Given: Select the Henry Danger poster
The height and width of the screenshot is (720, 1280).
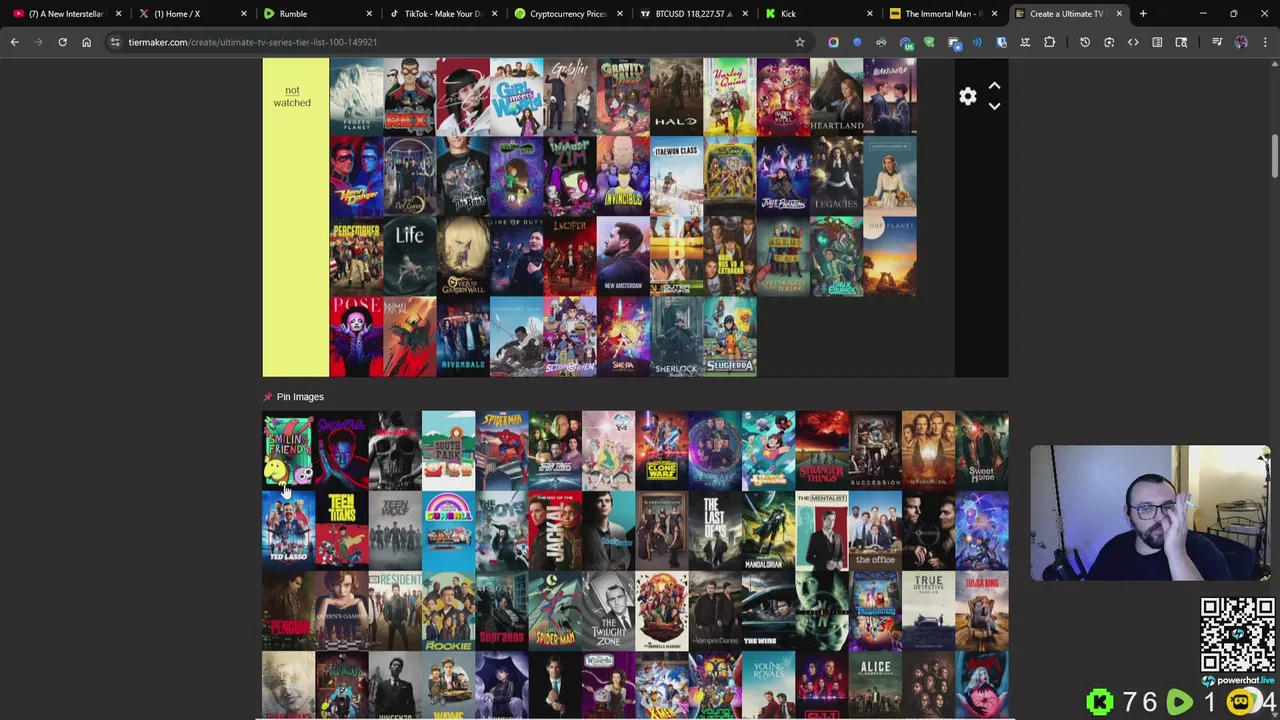Looking at the screenshot, I should [356, 177].
